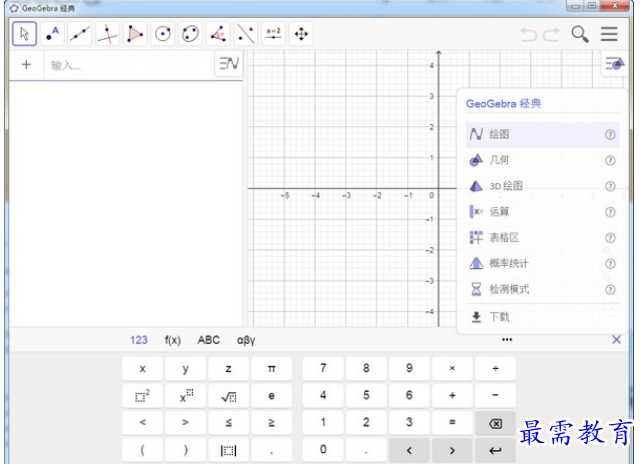
Task: Toggle the algebra view style bar
Action: click(229, 63)
